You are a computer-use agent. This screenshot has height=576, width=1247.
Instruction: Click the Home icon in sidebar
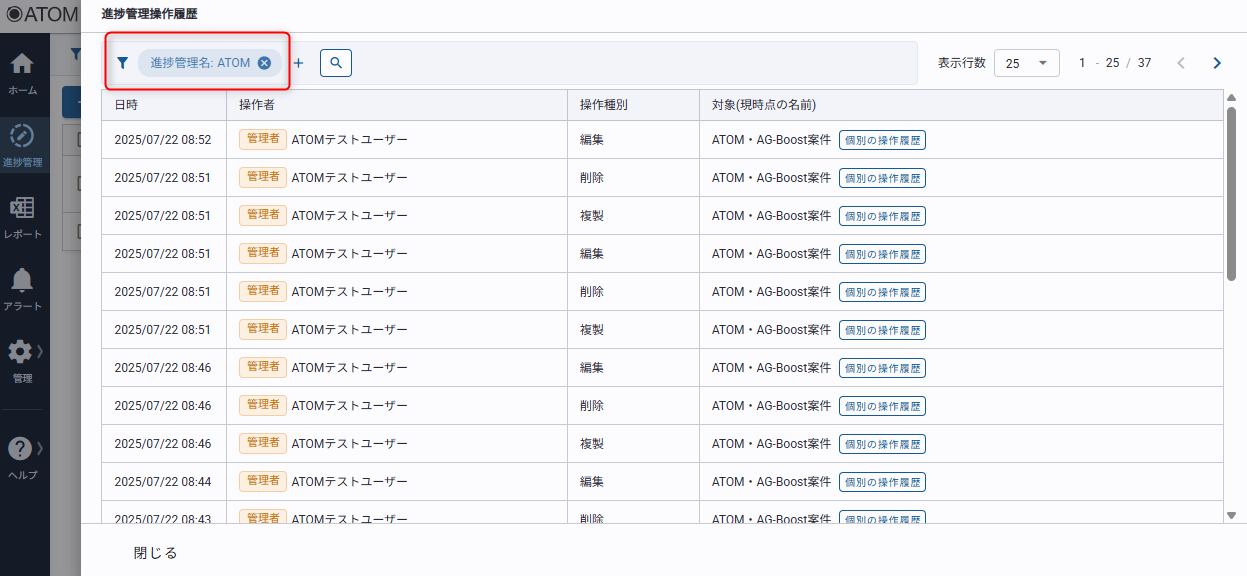[x=22, y=65]
